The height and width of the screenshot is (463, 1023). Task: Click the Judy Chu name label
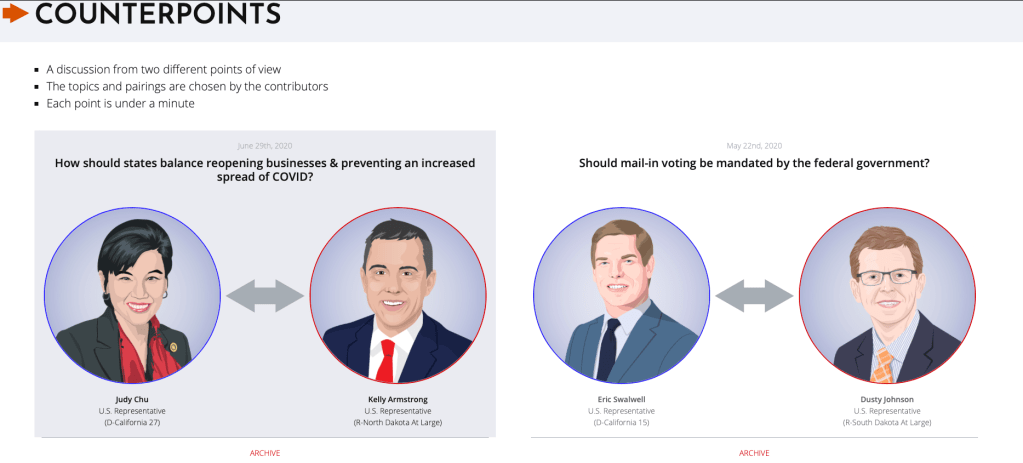[132, 399]
